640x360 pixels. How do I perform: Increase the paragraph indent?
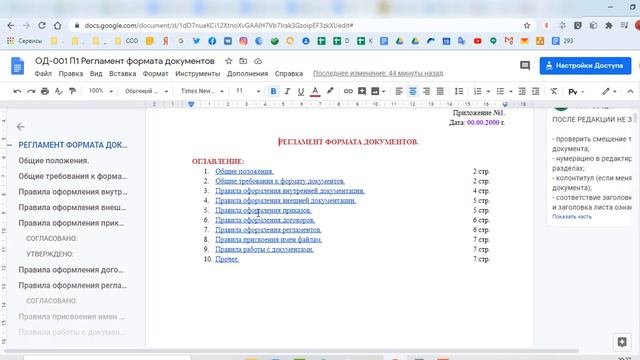point(536,91)
